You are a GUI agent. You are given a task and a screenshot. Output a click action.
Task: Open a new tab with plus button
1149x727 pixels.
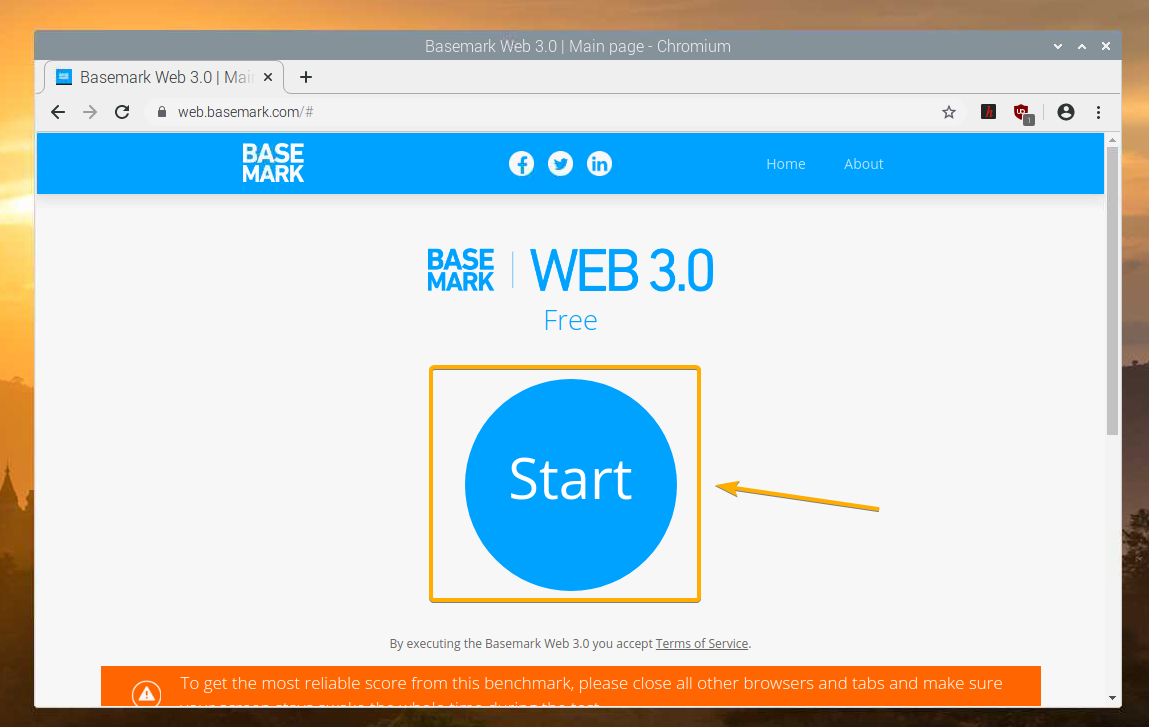tap(306, 77)
